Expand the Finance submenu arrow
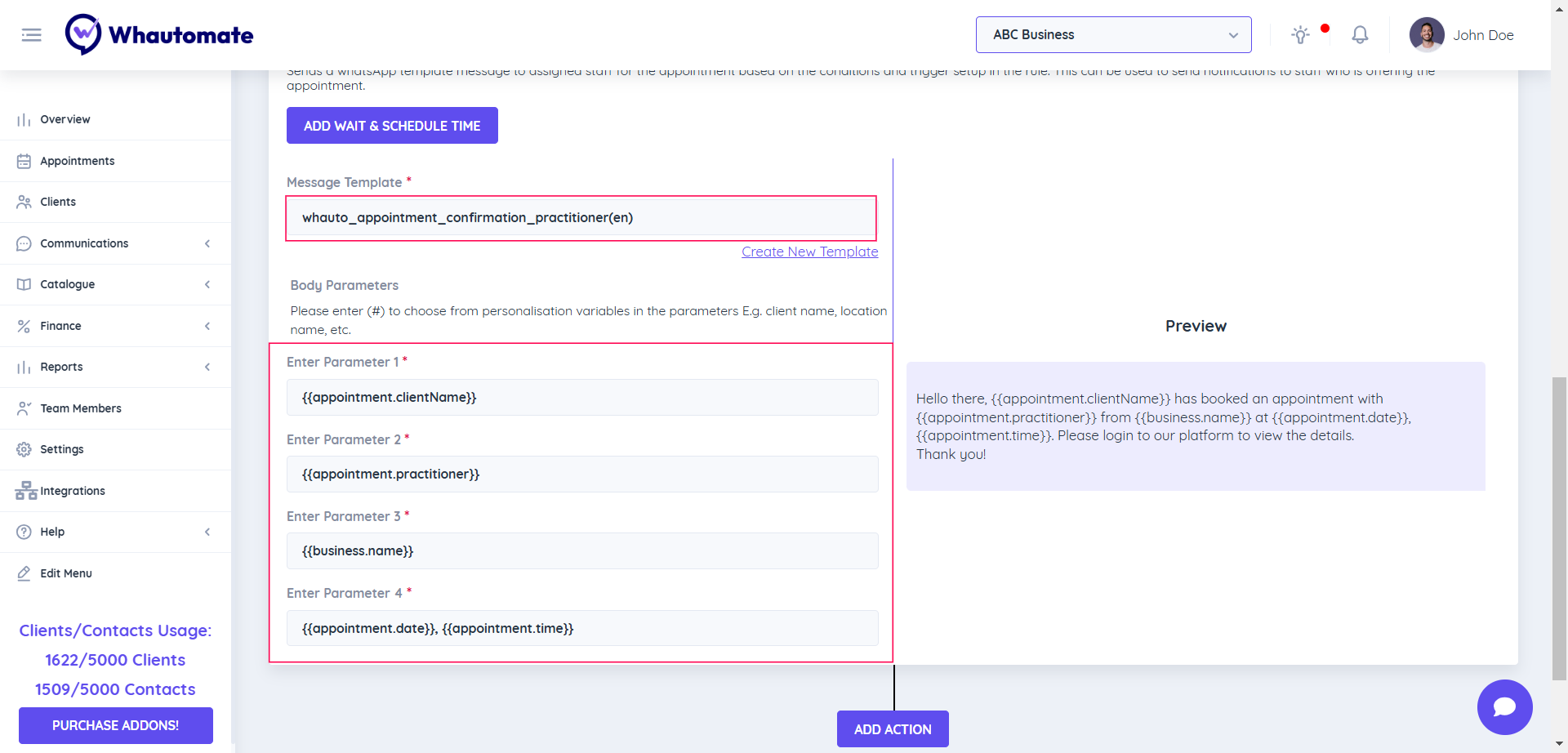 (x=207, y=326)
